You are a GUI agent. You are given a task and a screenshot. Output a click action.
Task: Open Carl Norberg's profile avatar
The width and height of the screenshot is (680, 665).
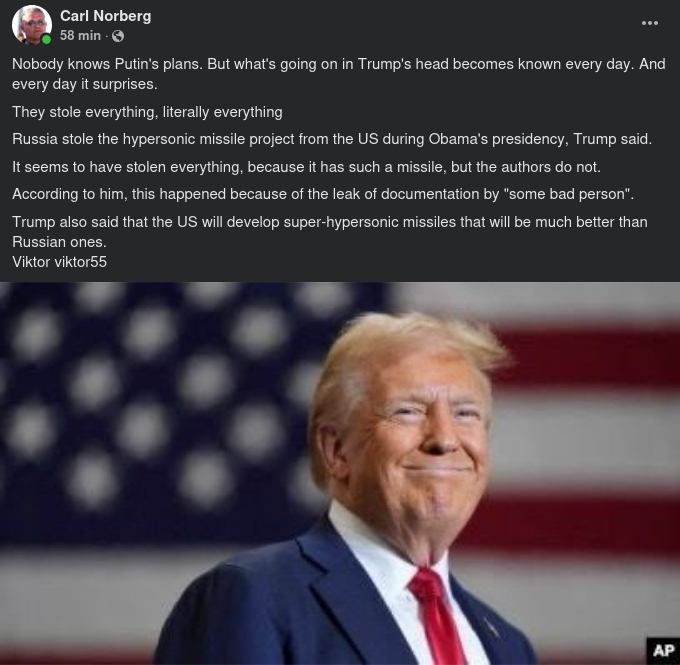point(32,25)
